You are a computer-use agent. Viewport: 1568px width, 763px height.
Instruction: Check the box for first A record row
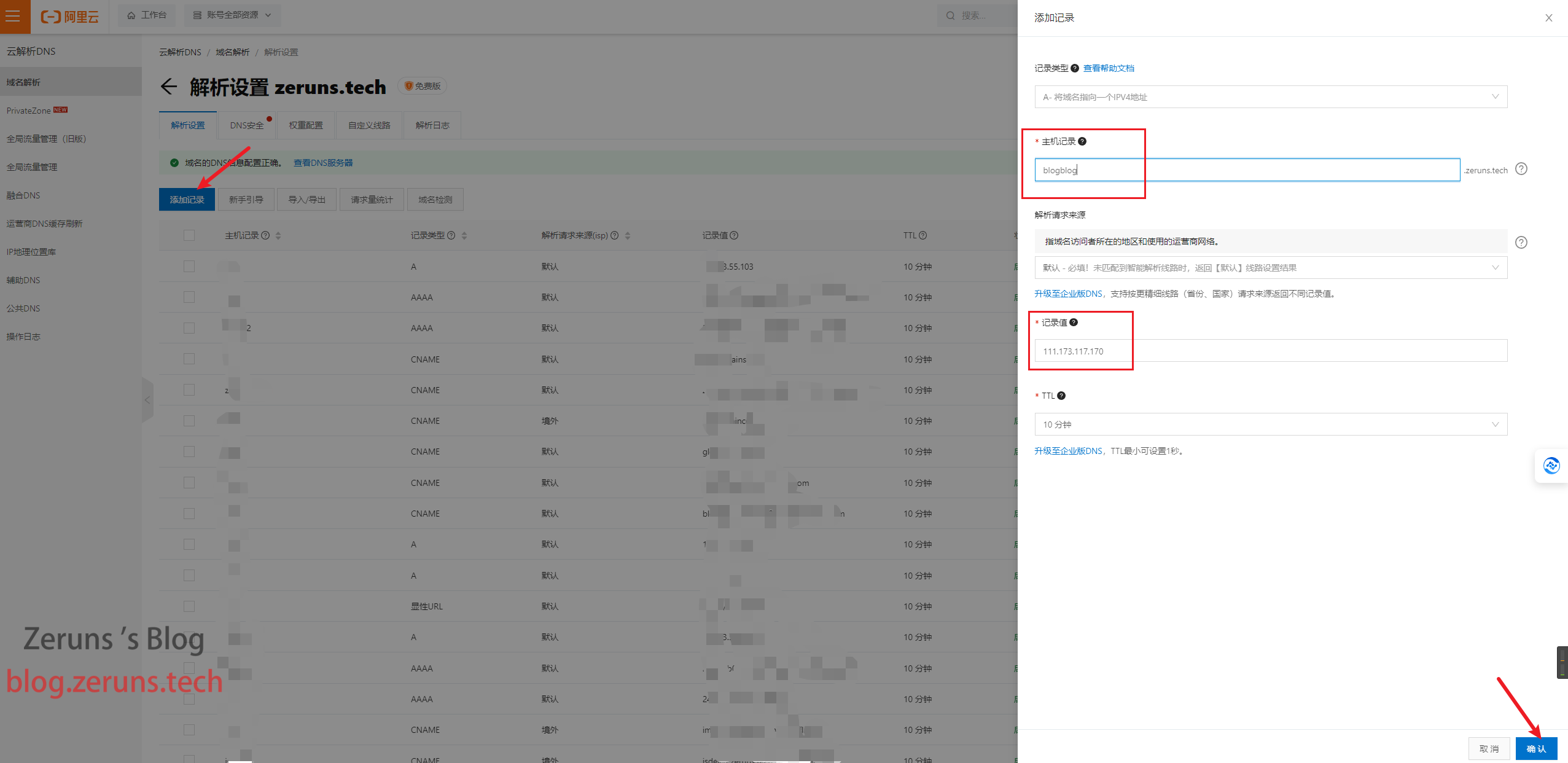189,266
